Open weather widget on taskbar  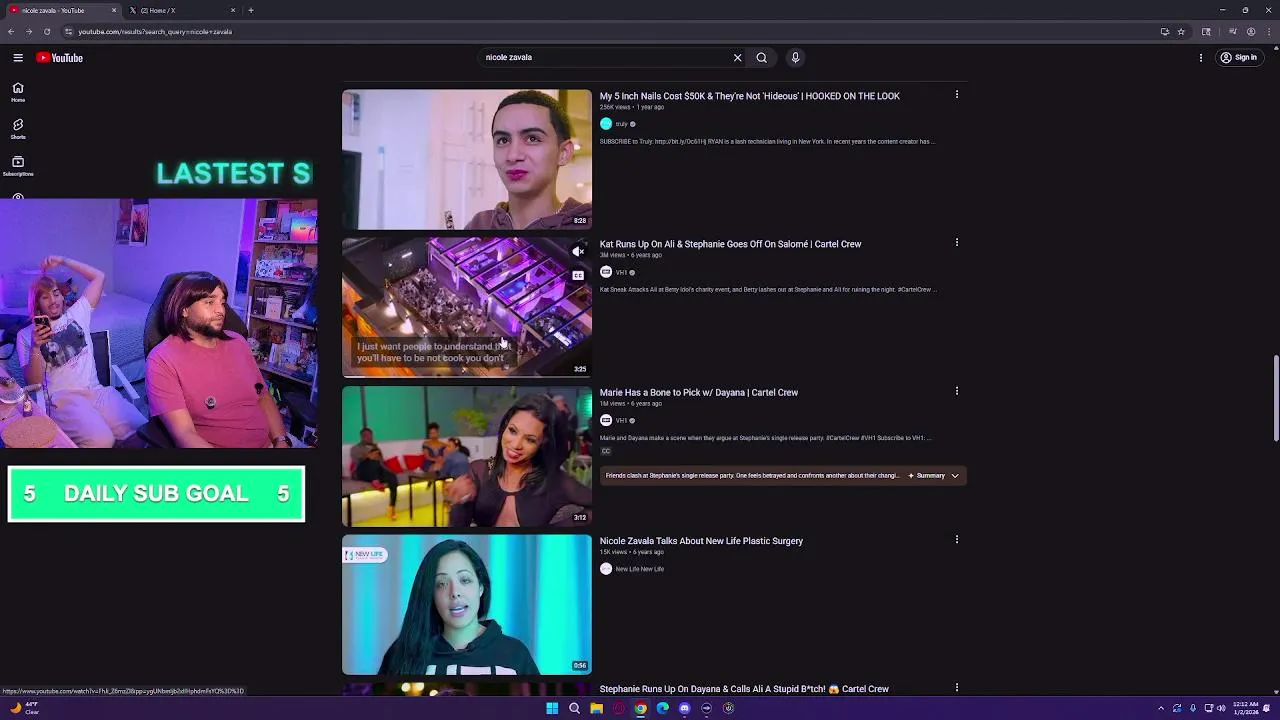(25, 708)
